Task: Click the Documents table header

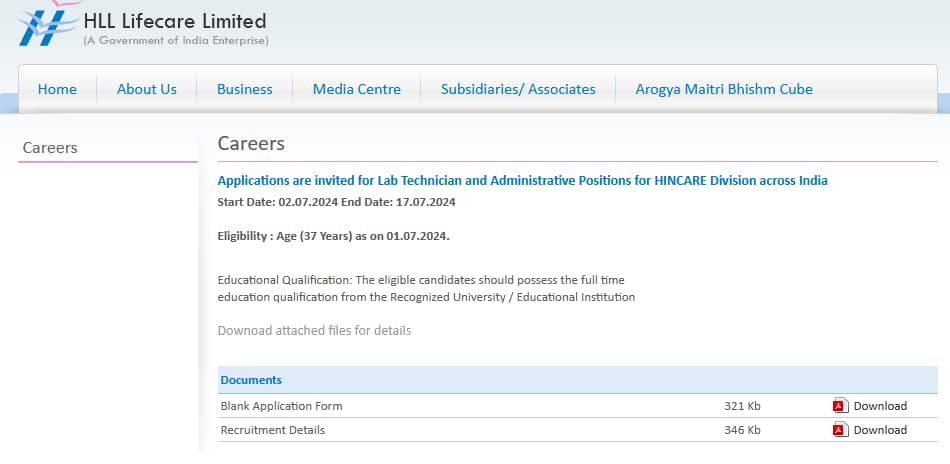Action: (x=577, y=380)
